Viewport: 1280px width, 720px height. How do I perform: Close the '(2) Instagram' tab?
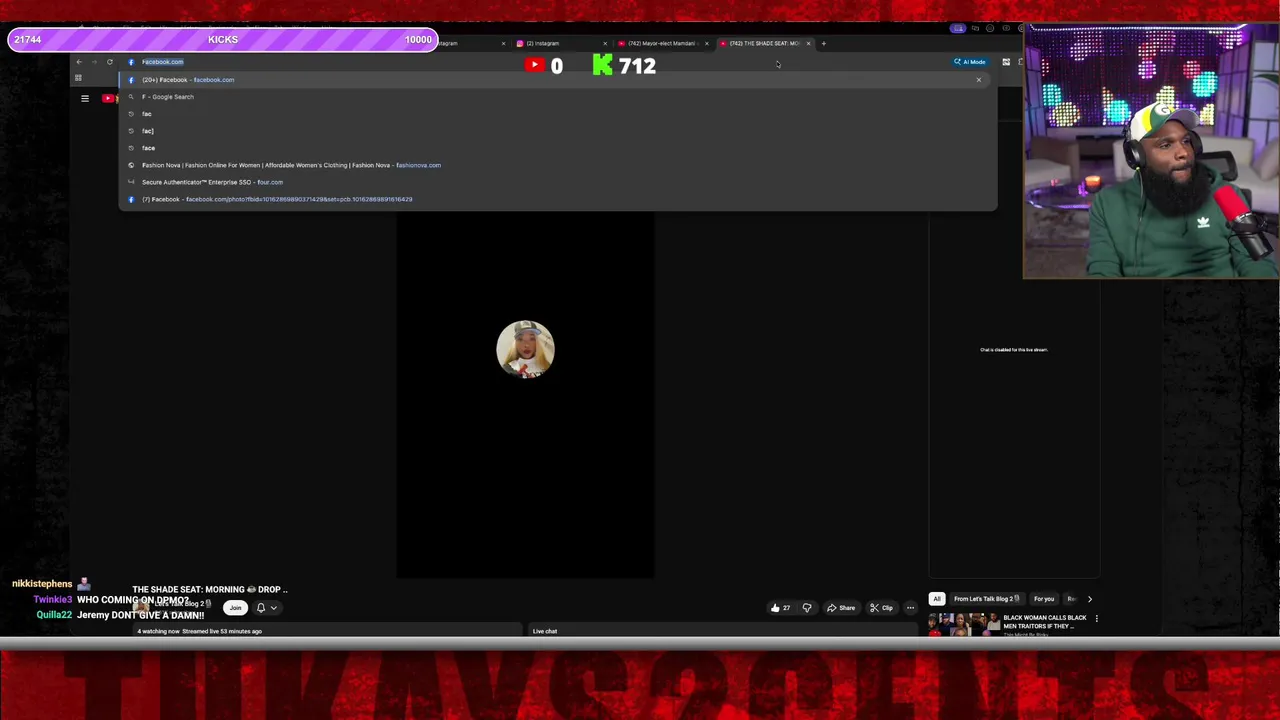click(x=605, y=43)
